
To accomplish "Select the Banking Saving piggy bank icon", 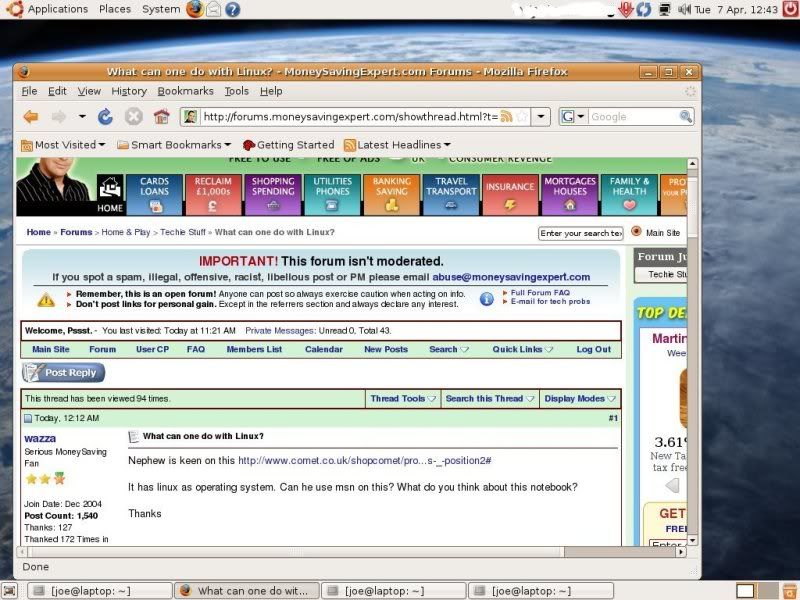I will pyautogui.click(x=390, y=203).
